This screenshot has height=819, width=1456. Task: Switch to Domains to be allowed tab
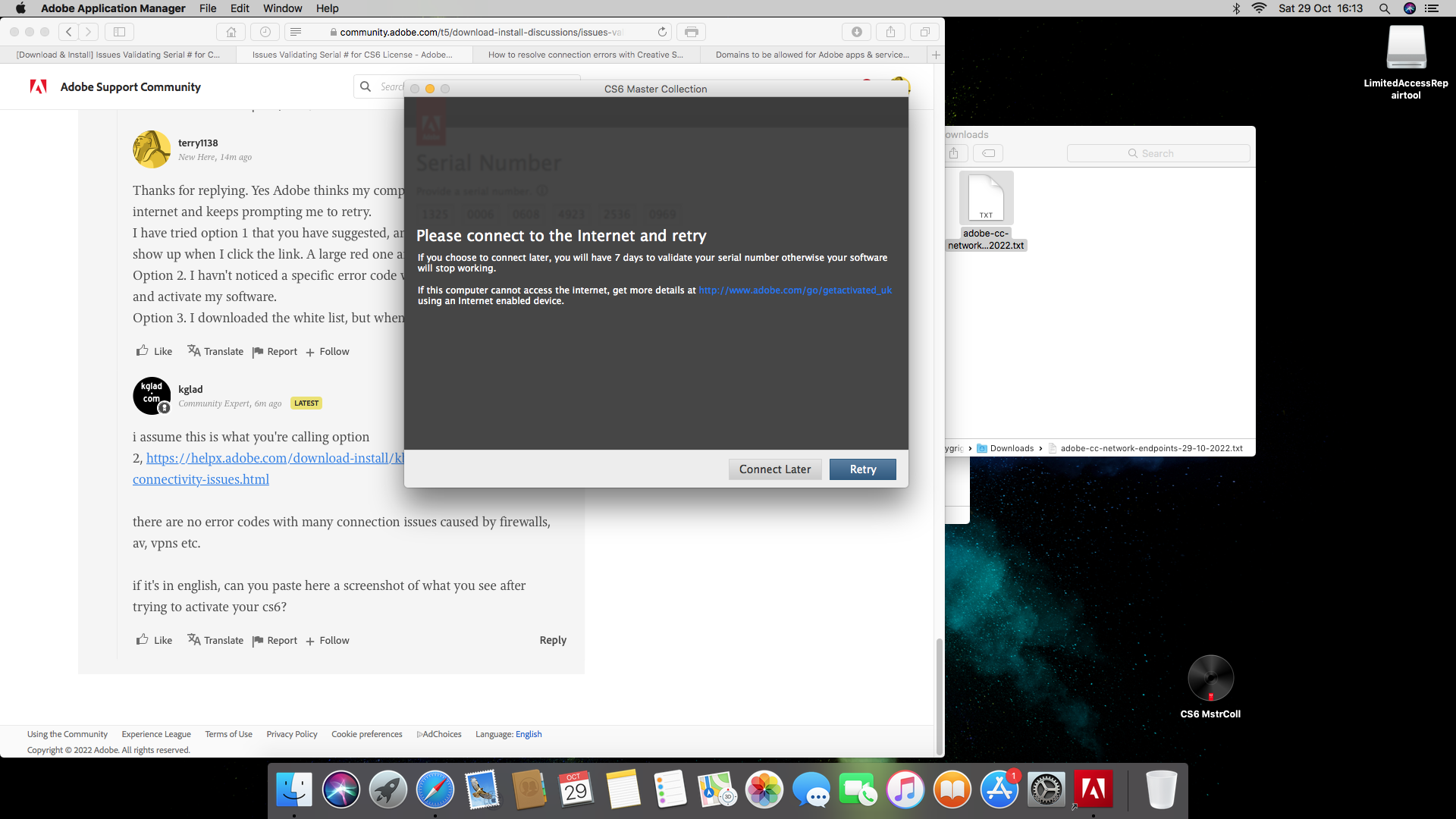point(811,55)
